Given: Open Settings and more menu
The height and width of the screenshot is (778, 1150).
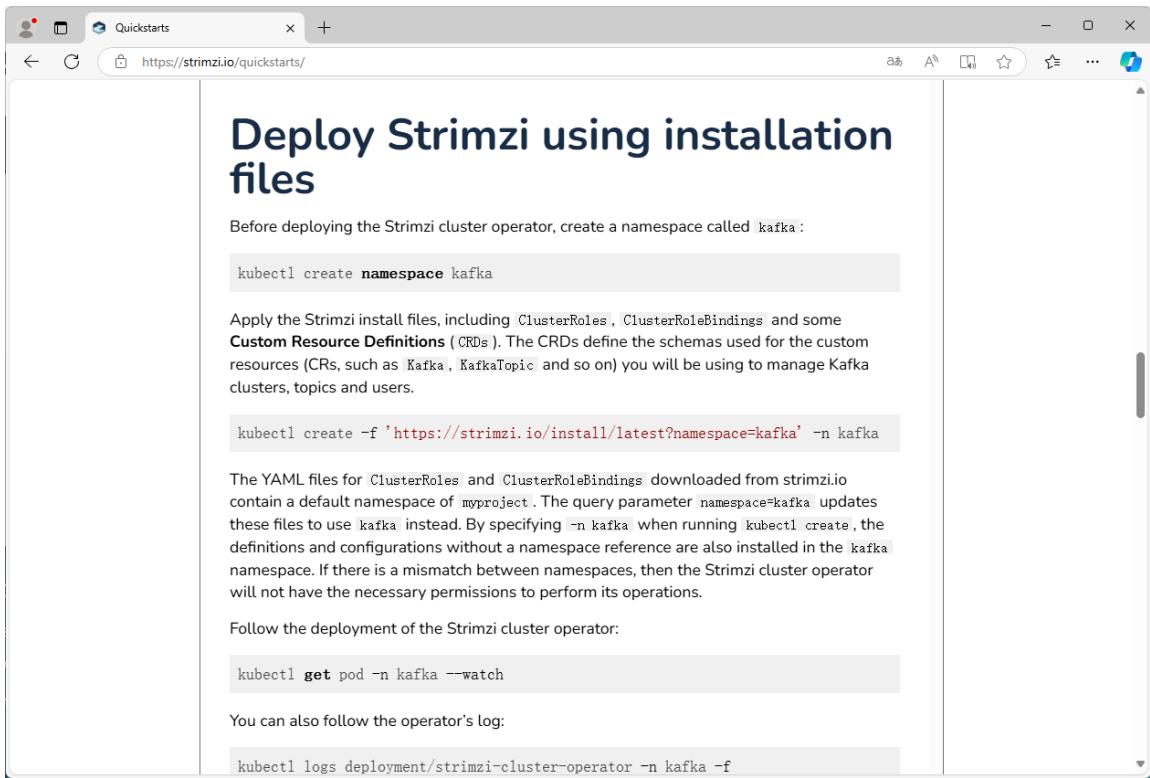Looking at the screenshot, I should click(1092, 62).
